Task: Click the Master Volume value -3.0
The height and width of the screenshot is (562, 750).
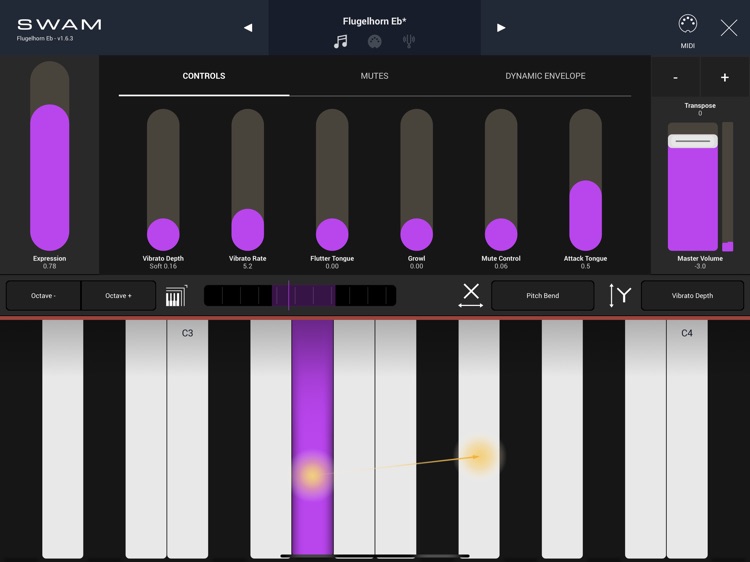Action: 700,266
